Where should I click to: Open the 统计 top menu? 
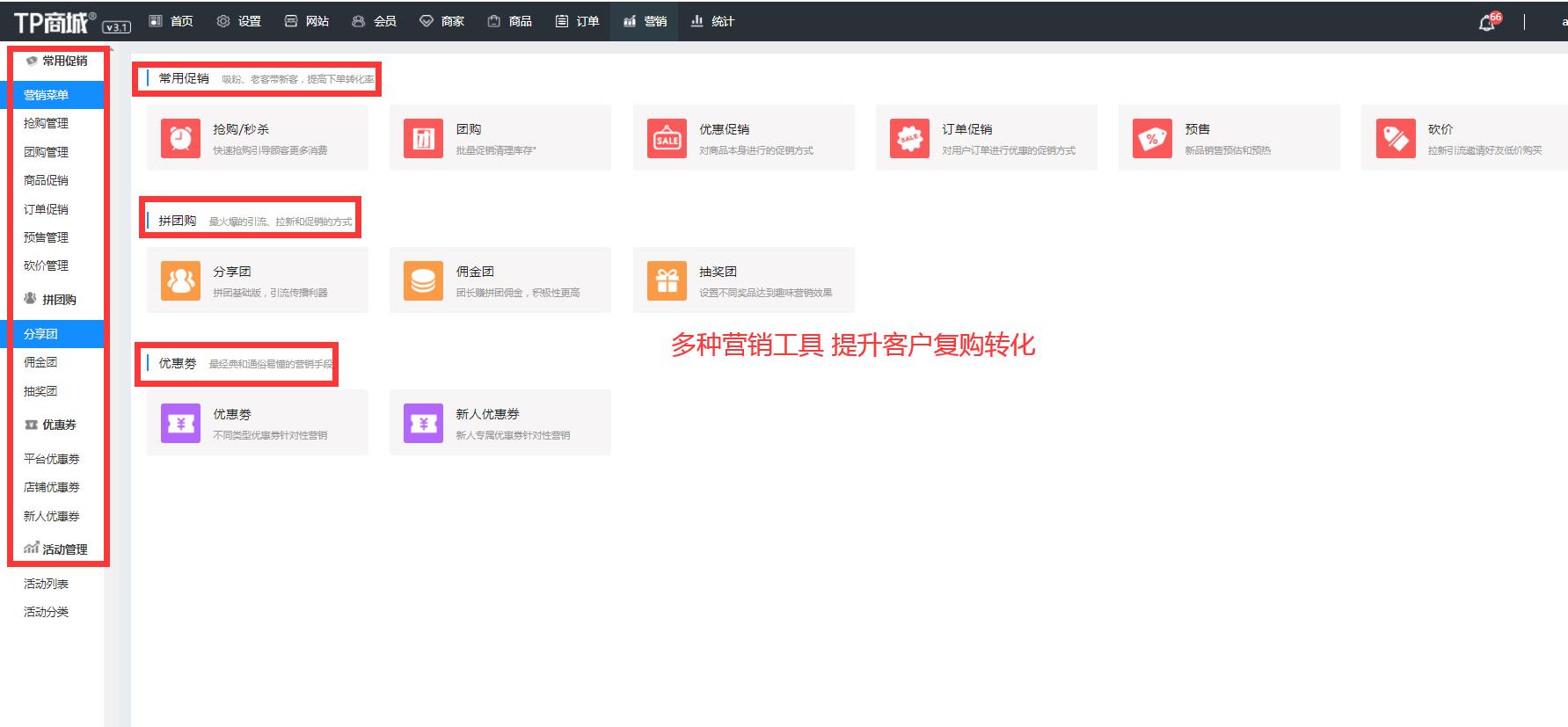click(x=712, y=21)
